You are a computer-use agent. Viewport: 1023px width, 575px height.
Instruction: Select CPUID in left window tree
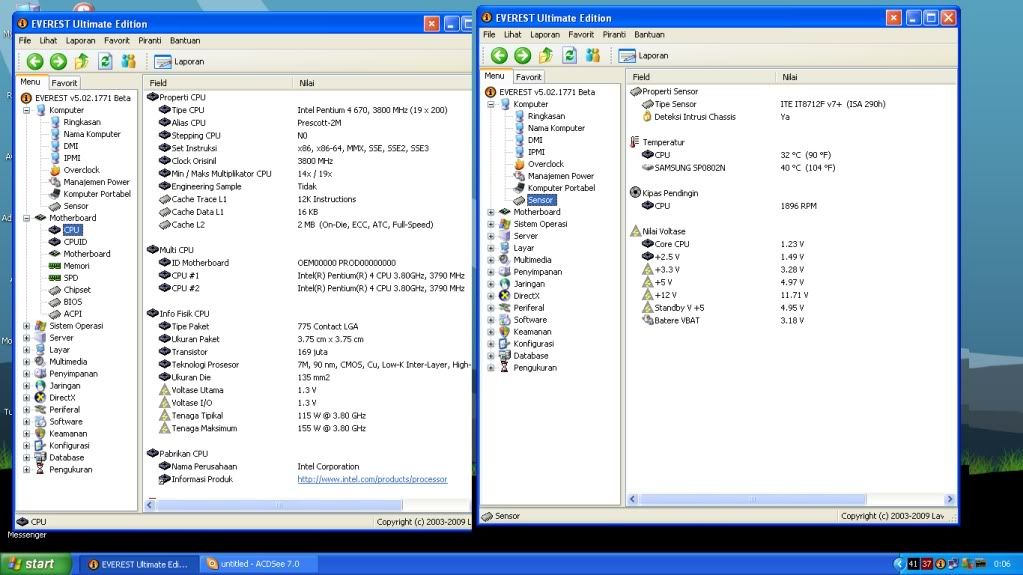click(74, 241)
